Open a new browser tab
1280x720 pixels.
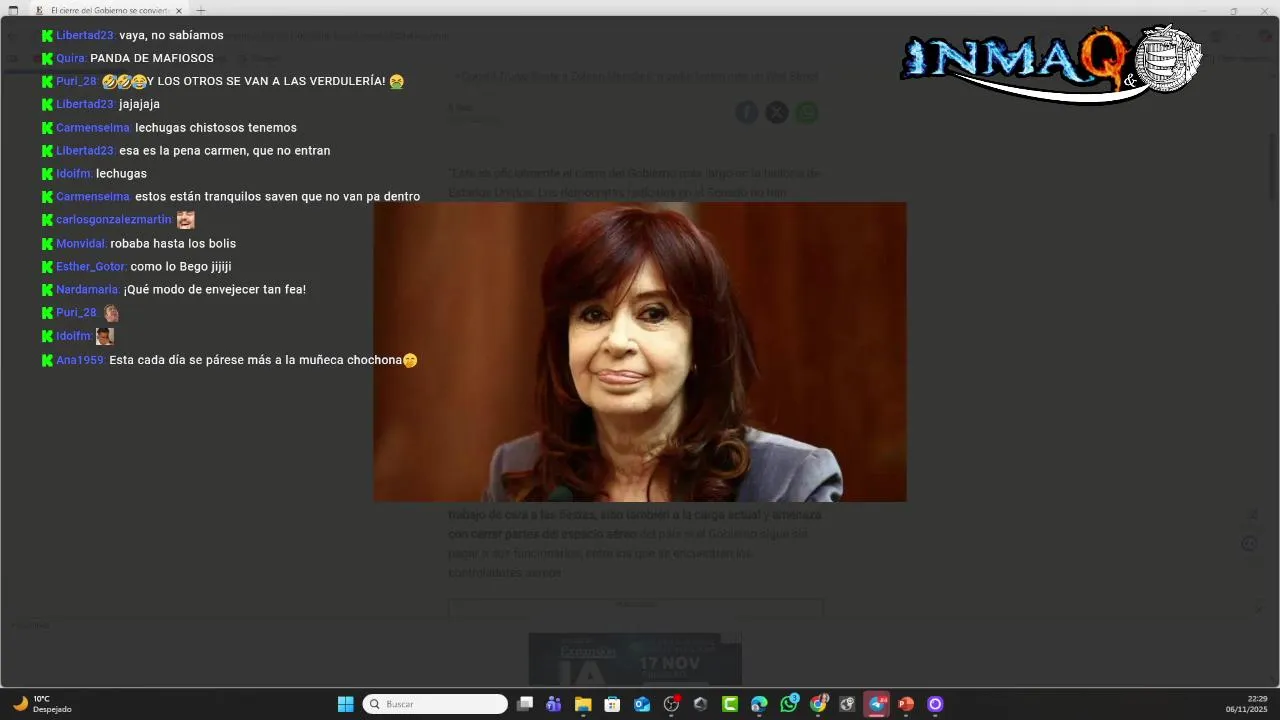pyautogui.click(x=201, y=10)
